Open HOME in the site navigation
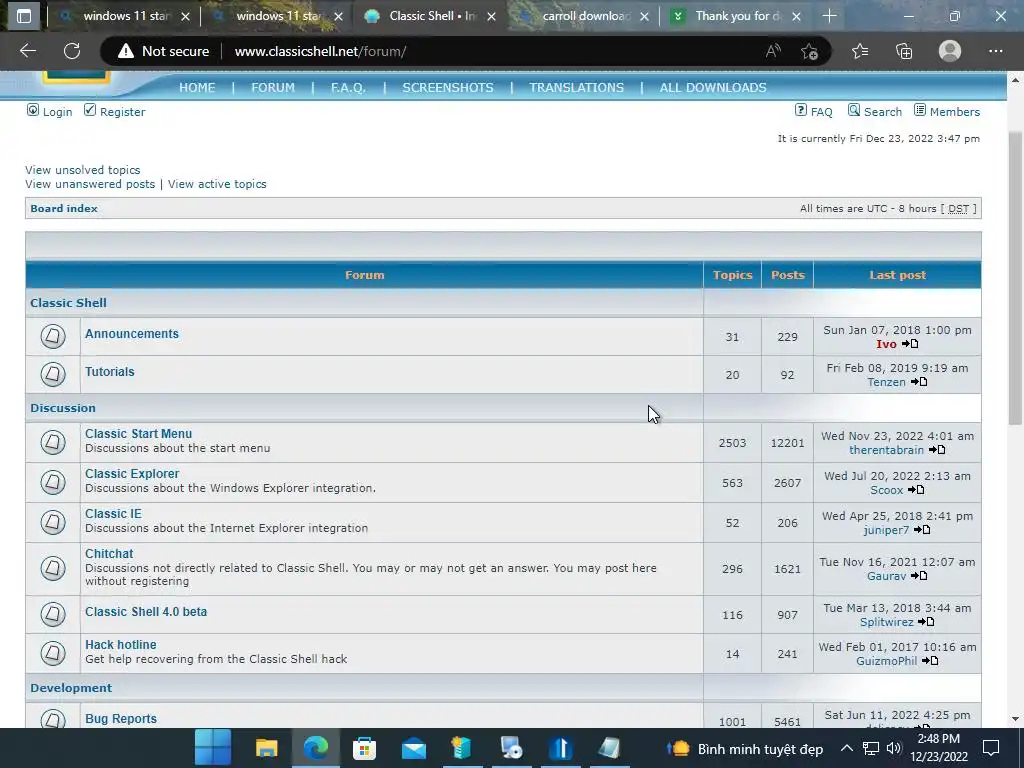The height and width of the screenshot is (768, 1024). point(197,88)
